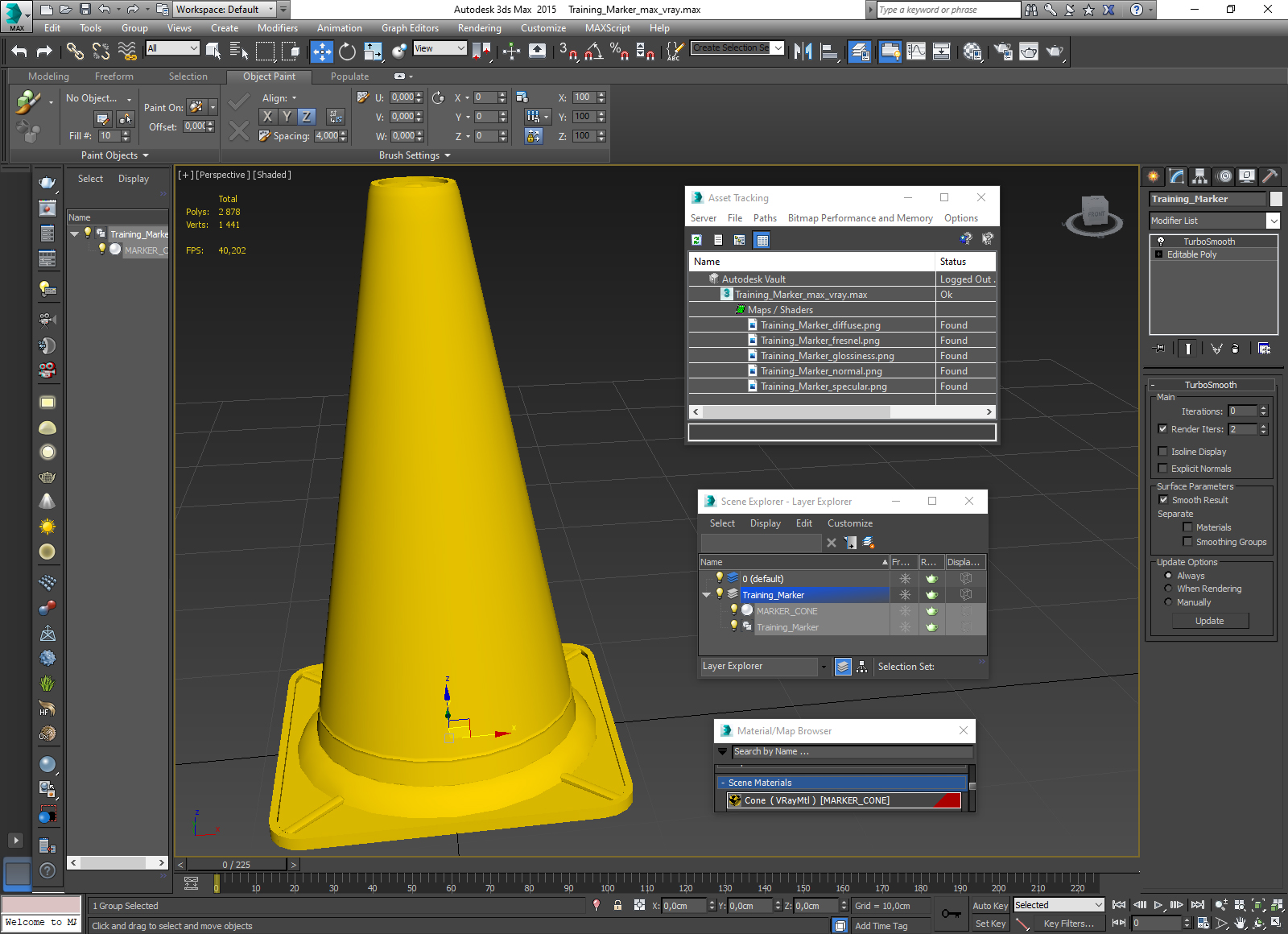Click the time slider at 0 / 225
The height and width of the screenshot is (934, 1288).
click(237, 865)
